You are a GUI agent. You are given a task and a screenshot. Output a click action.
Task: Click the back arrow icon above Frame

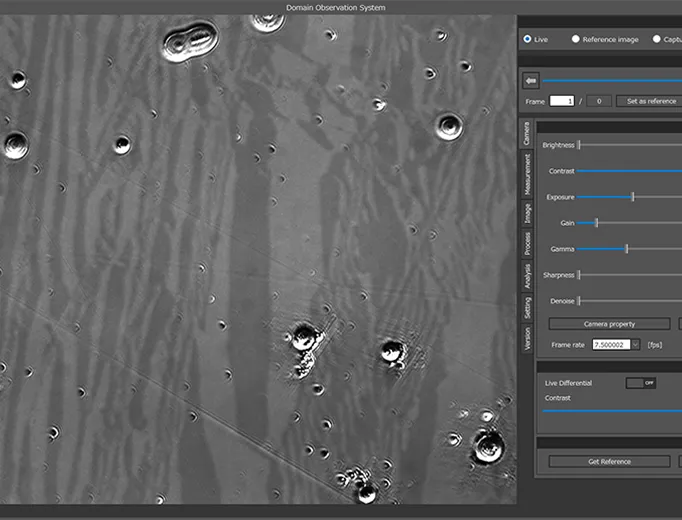coord(531,81)
